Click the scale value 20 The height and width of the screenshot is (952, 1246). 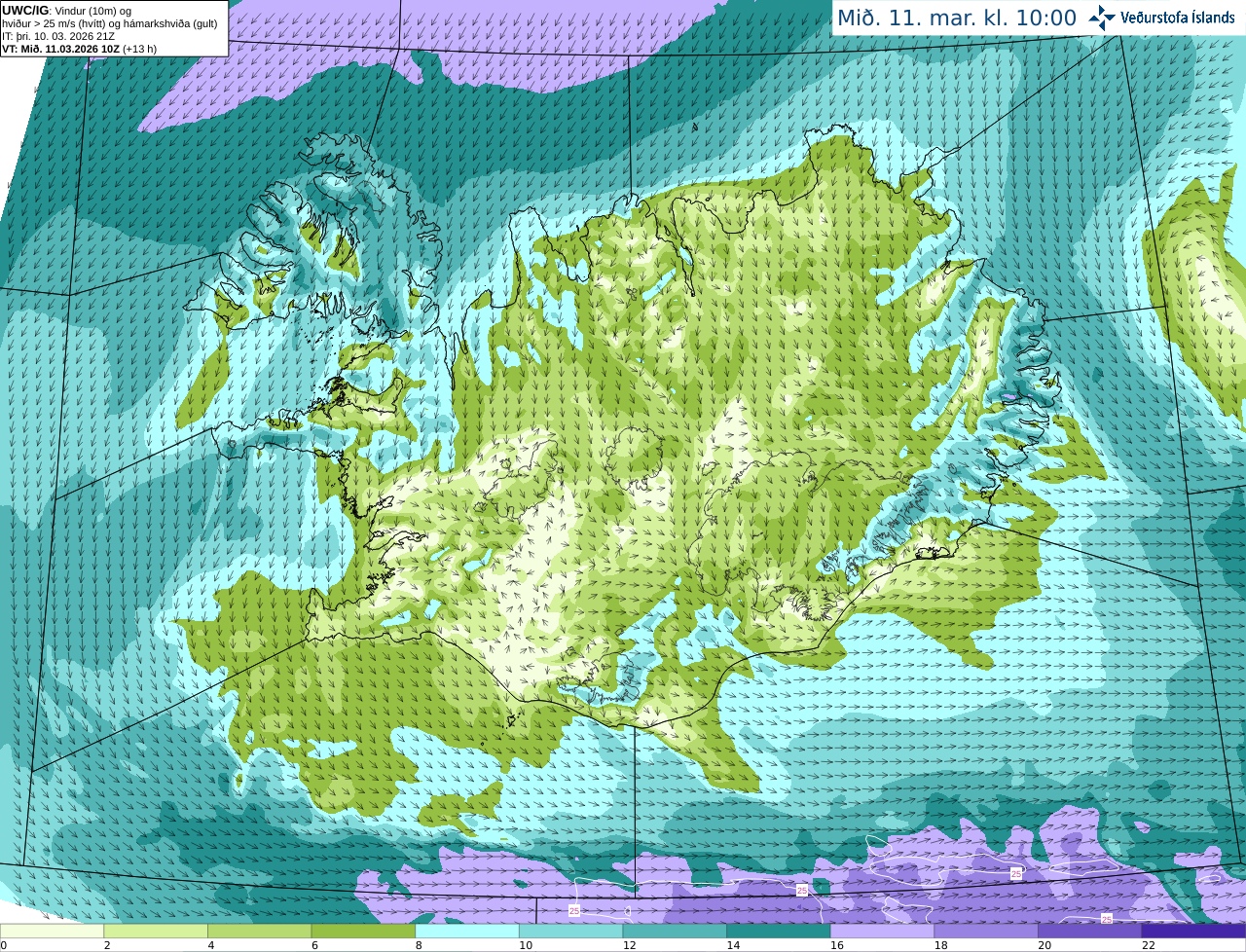pos(1044,945)
